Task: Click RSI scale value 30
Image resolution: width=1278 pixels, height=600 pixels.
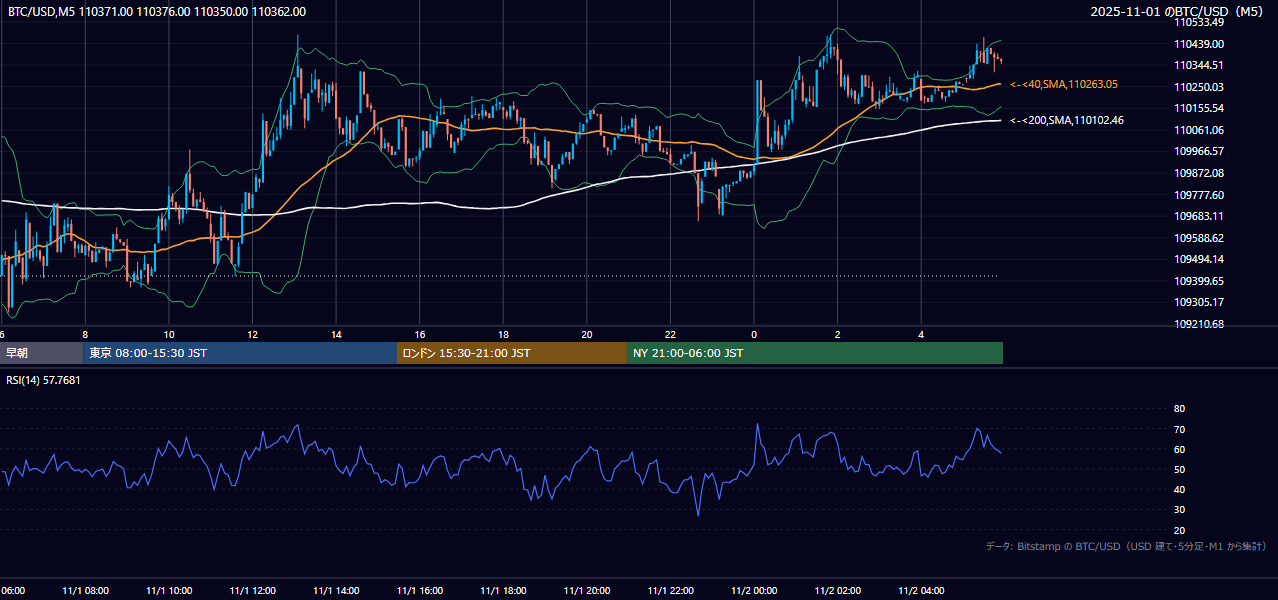Action: (x=1179, y=510)
